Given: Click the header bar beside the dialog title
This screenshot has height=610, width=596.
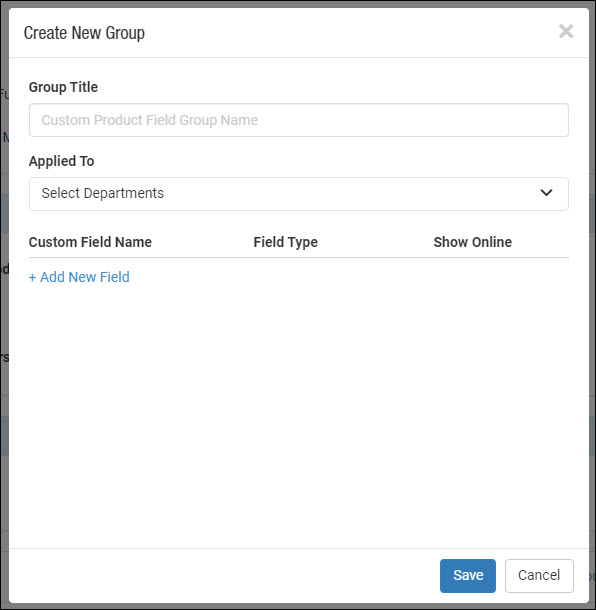Looking at the screenshot, I should click(x=350, y=33).
